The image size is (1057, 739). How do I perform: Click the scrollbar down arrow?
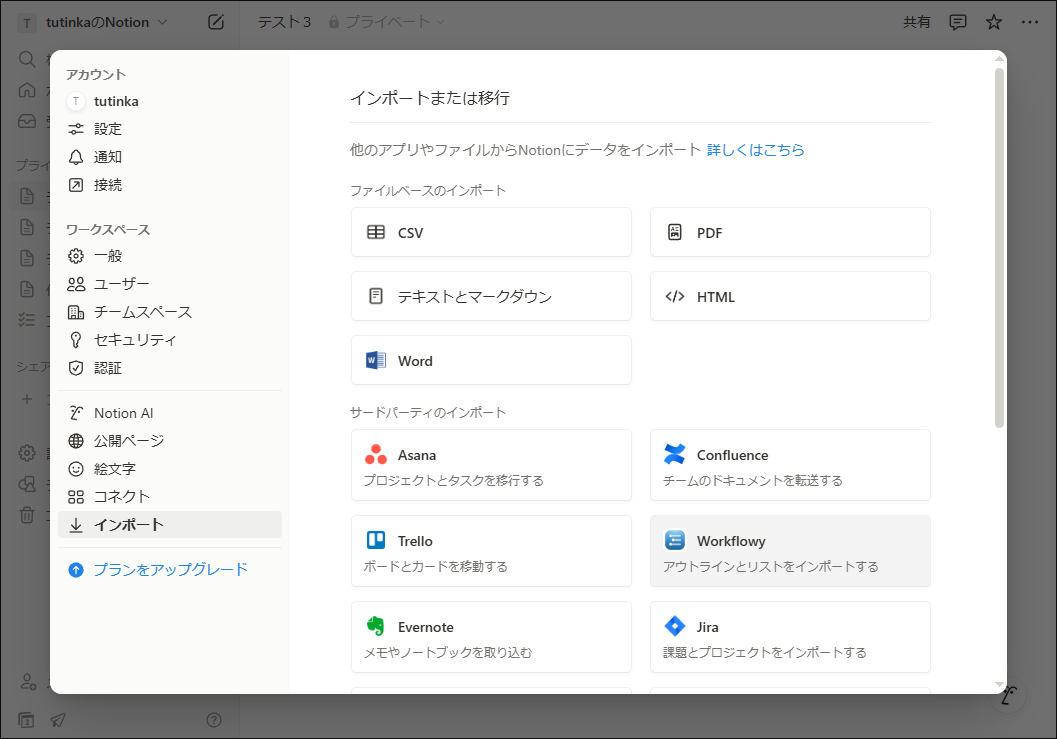click(x=999, y=684)
